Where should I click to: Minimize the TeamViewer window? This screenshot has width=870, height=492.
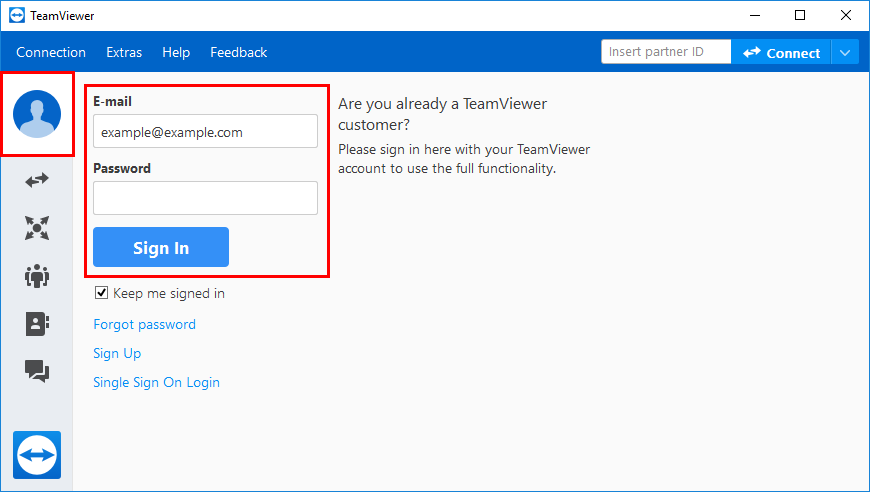point(755,16)
